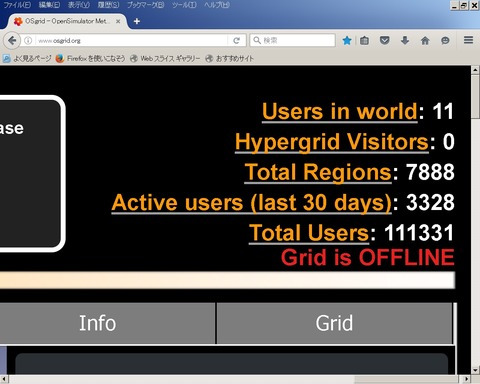Image resolution: width=480 pixels, height=384 pixels.
Task: Open a new tab with plus button
Action: 137,21
